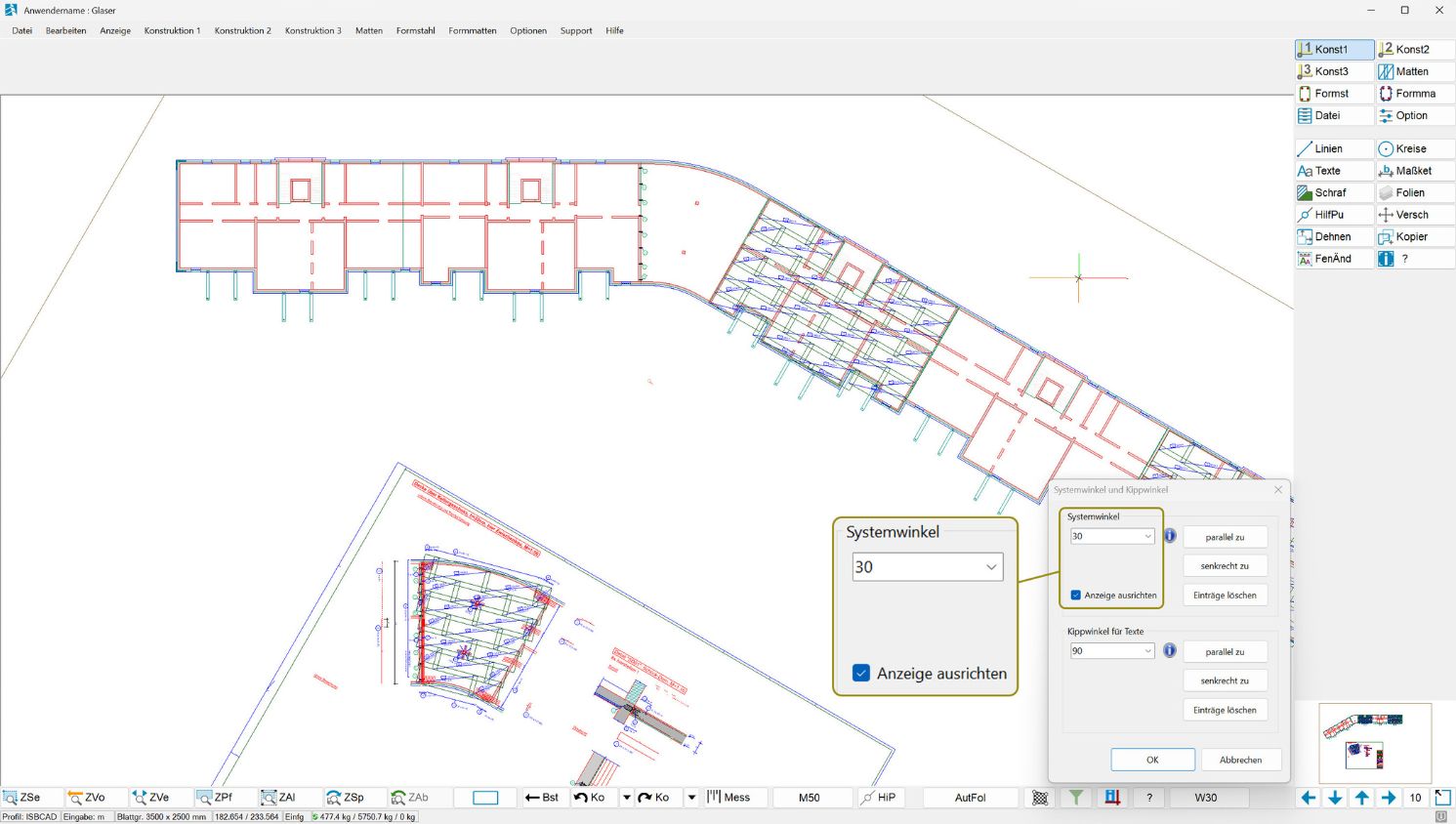Confirm the dialog with OK button
This screenshot has height=824, width=1456.
click(x=1152, y=759)
